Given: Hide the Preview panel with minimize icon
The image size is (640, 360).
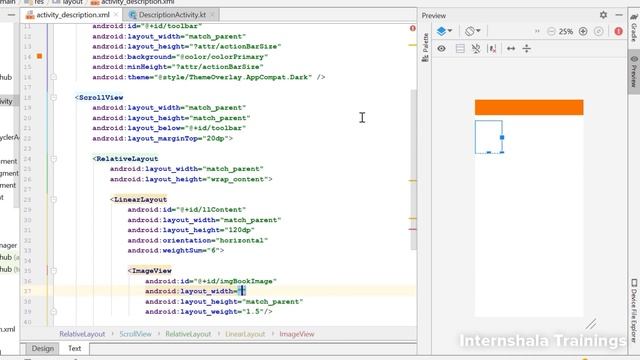Looking at the screenshot, I should pos(619,15).
